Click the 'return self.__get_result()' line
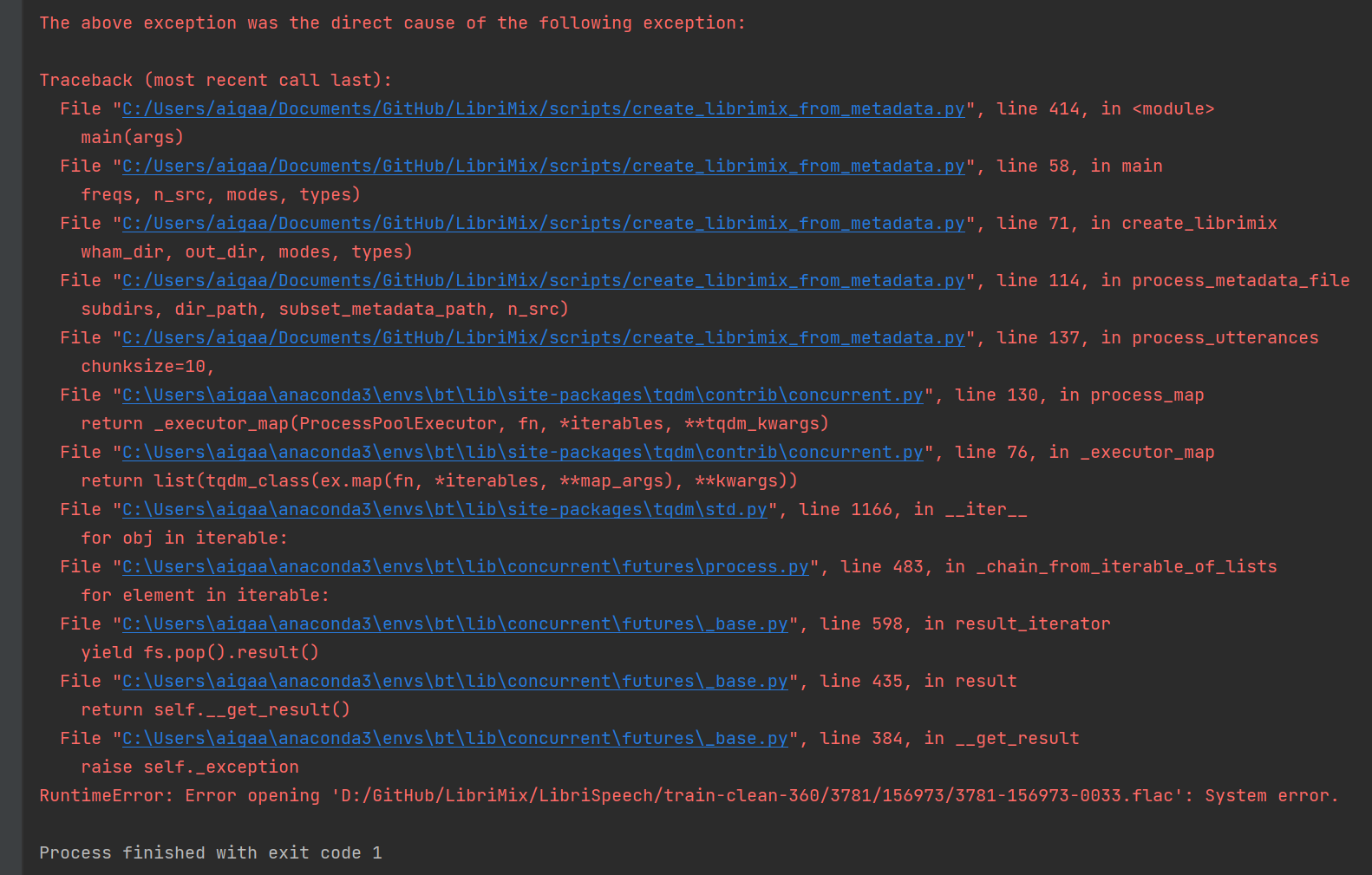 click(216, 709)
